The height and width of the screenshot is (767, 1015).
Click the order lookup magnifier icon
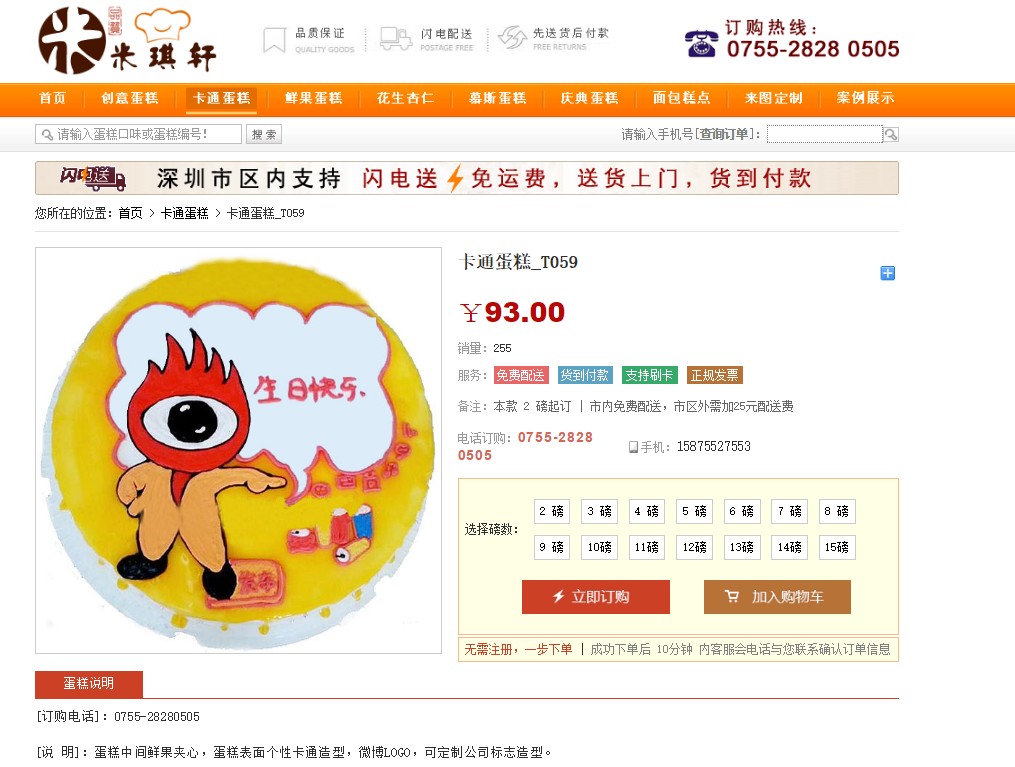pos(891,134)
